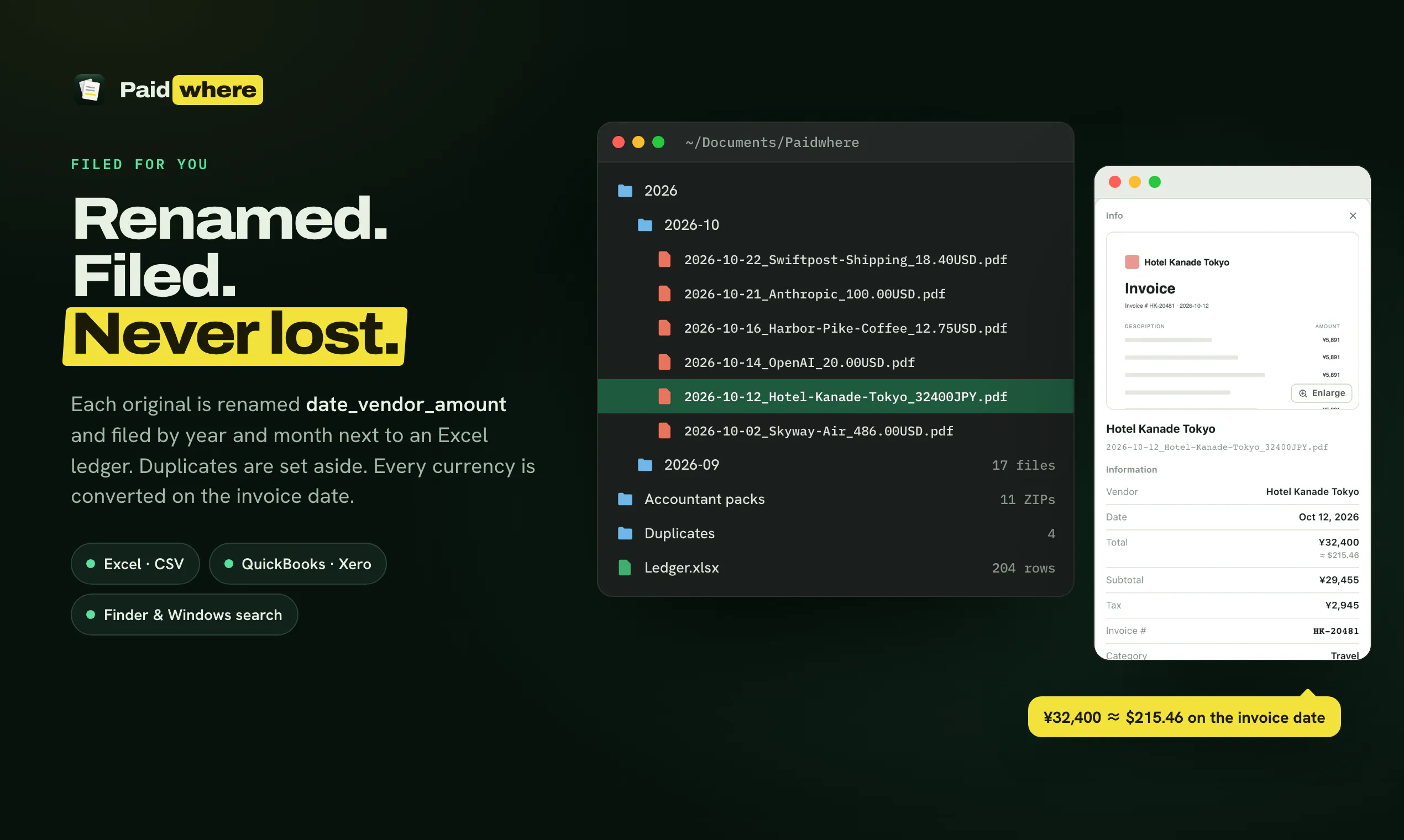Click the PDF icon beside Harbor-Pike-Coffee file
The height and width of the screenshot is (840, 1404).
tap(664, 328)
